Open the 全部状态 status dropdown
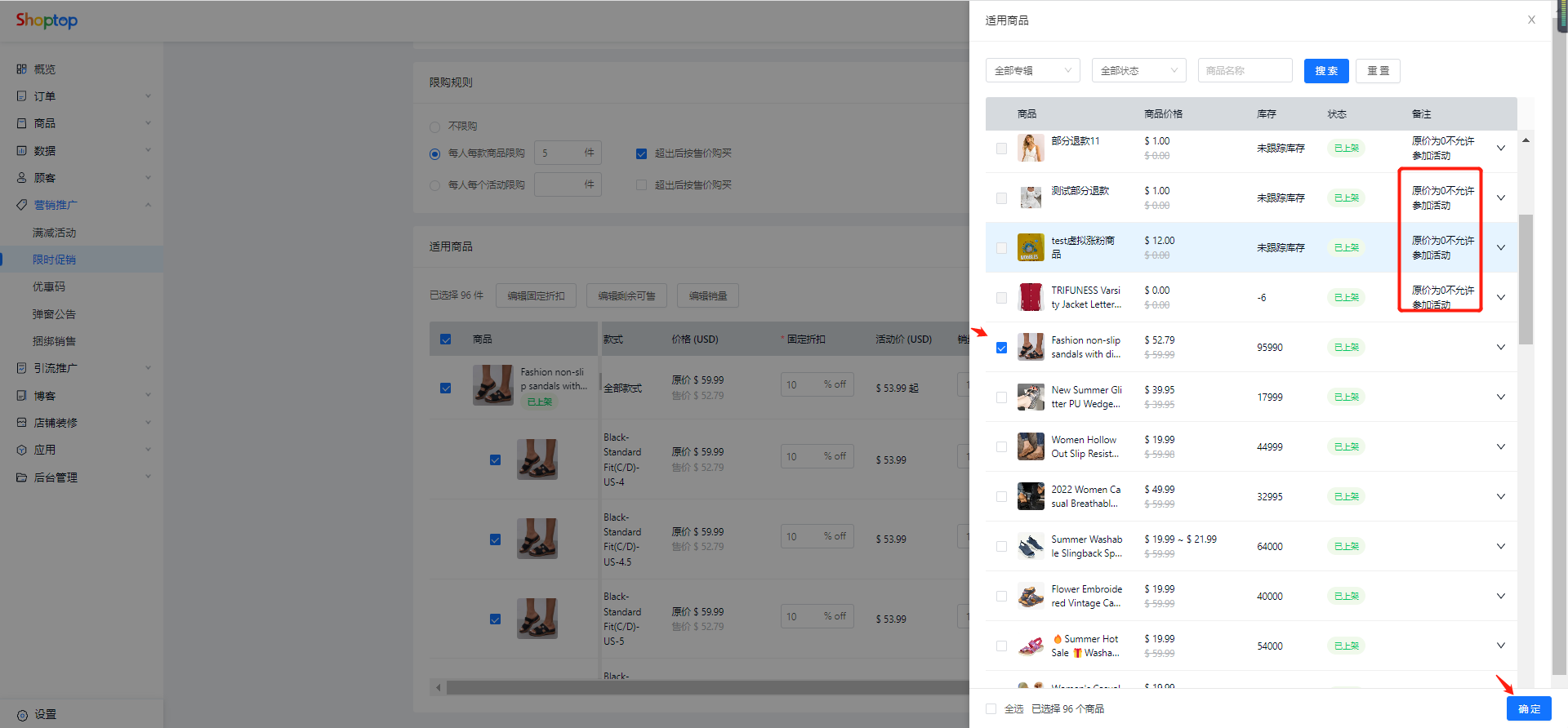1568x728 pixels. [x=1138, y=71]
